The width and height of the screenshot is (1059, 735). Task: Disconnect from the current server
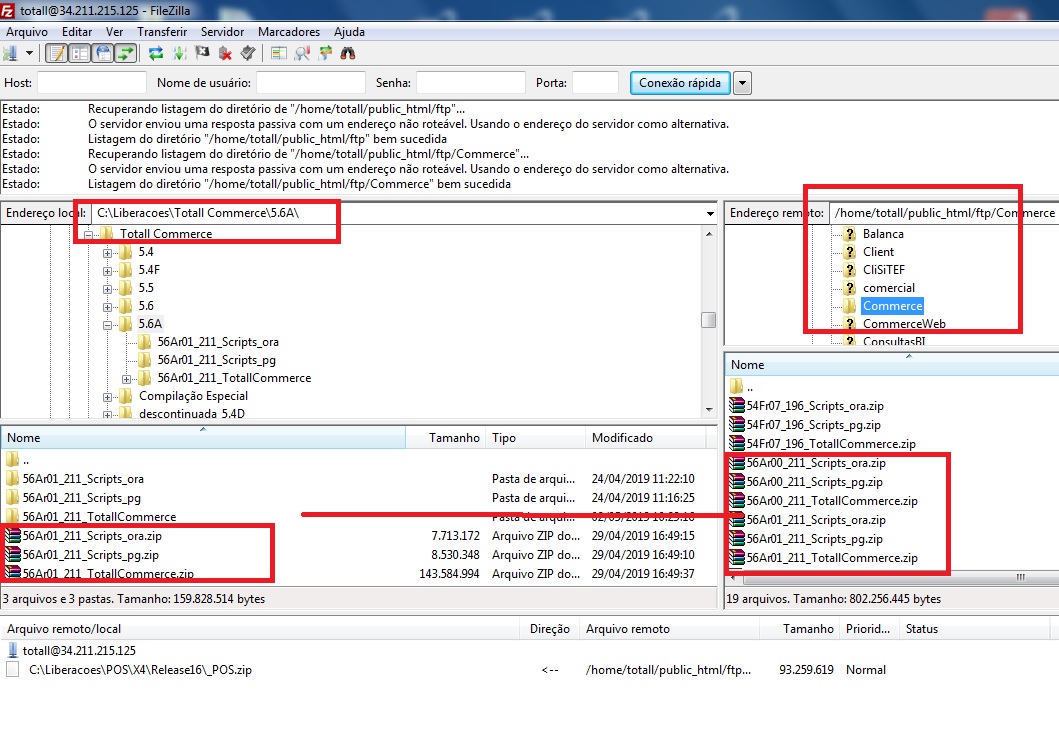click(x=225, y=53)
